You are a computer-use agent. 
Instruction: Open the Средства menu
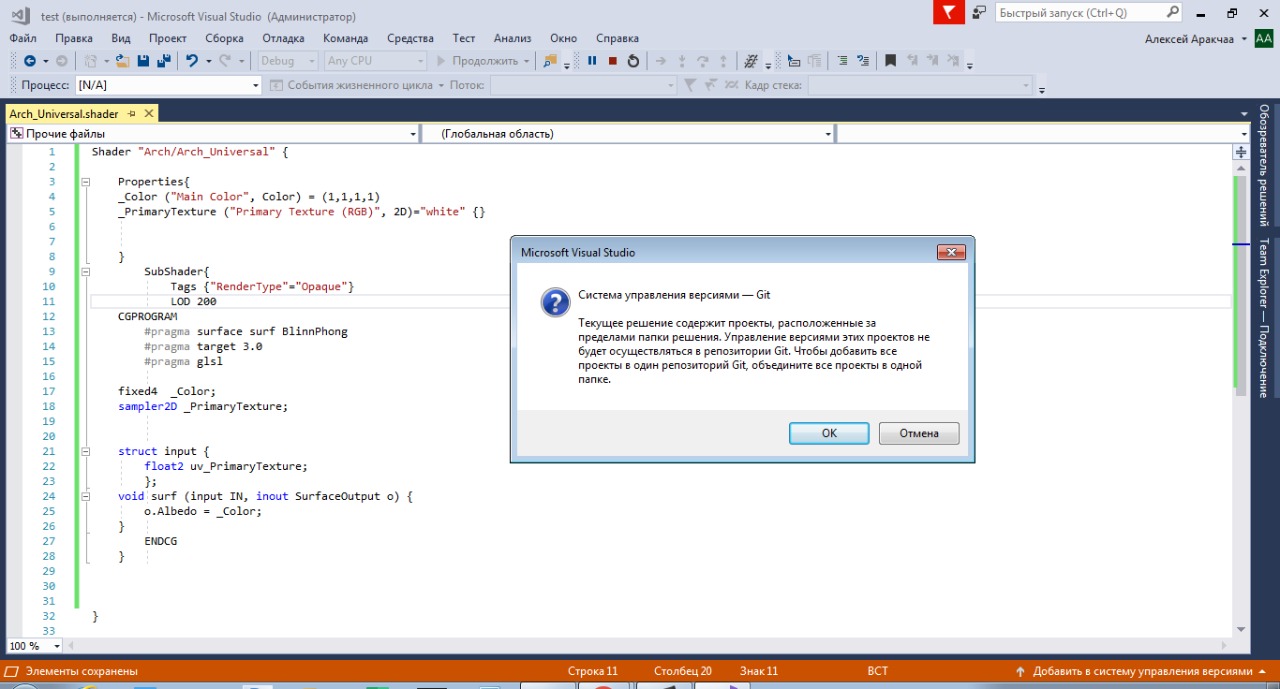[x=410, y=38]
